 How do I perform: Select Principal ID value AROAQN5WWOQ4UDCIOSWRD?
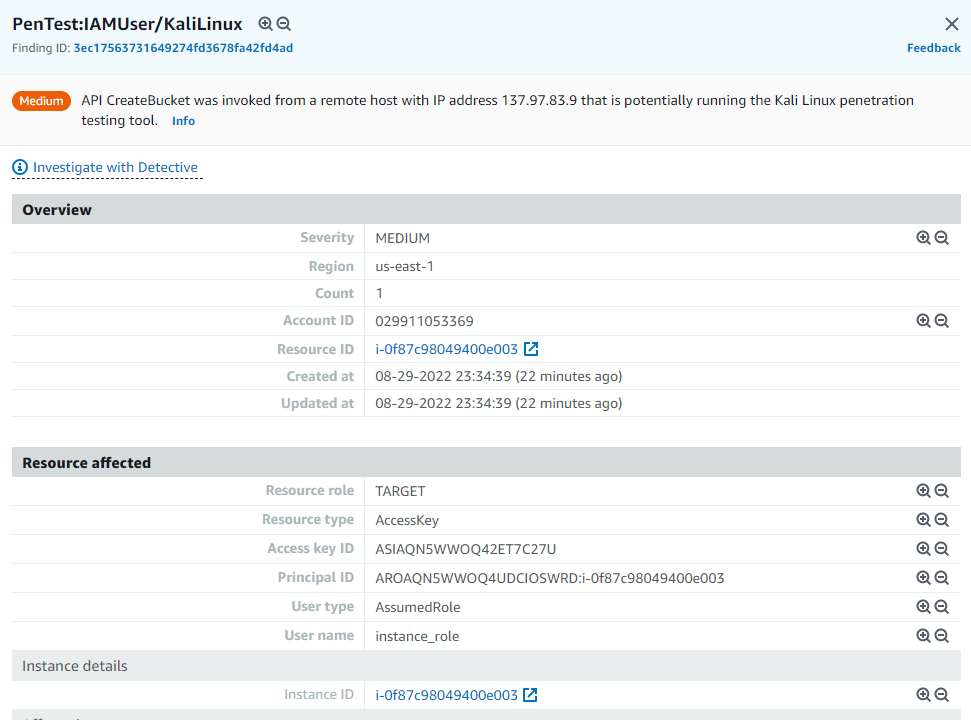coord(476,578)
